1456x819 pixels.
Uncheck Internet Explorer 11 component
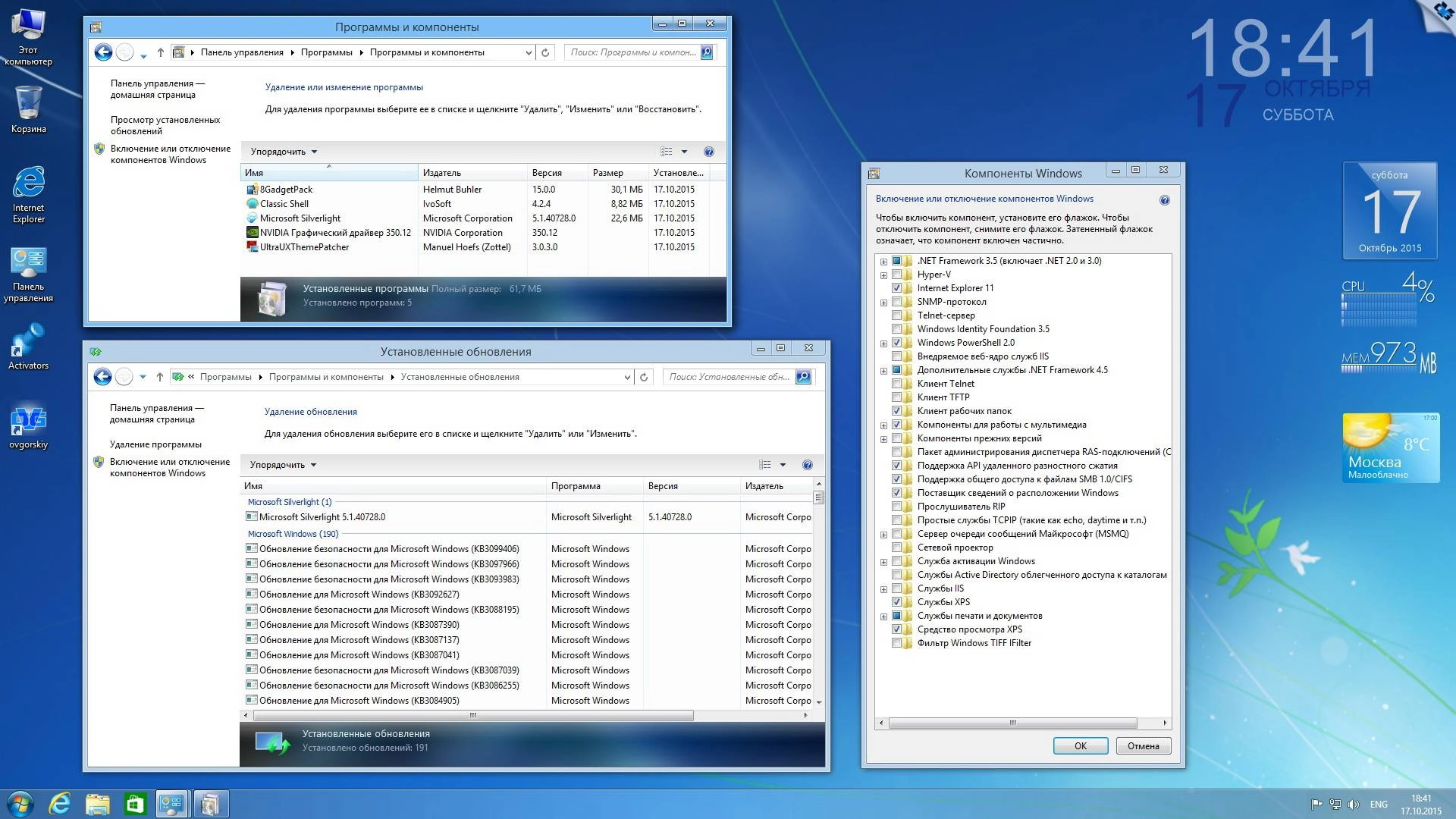click(896, 288)
